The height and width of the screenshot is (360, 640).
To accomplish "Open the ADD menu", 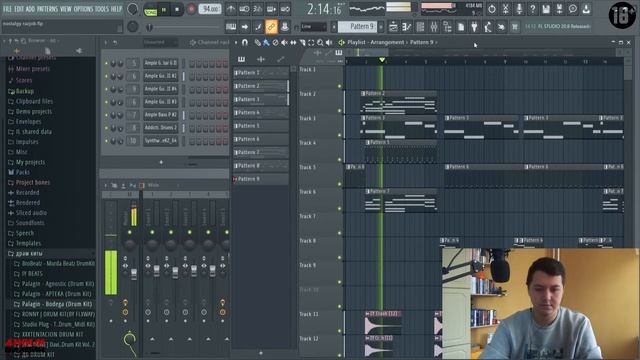I will click(30, 9).
